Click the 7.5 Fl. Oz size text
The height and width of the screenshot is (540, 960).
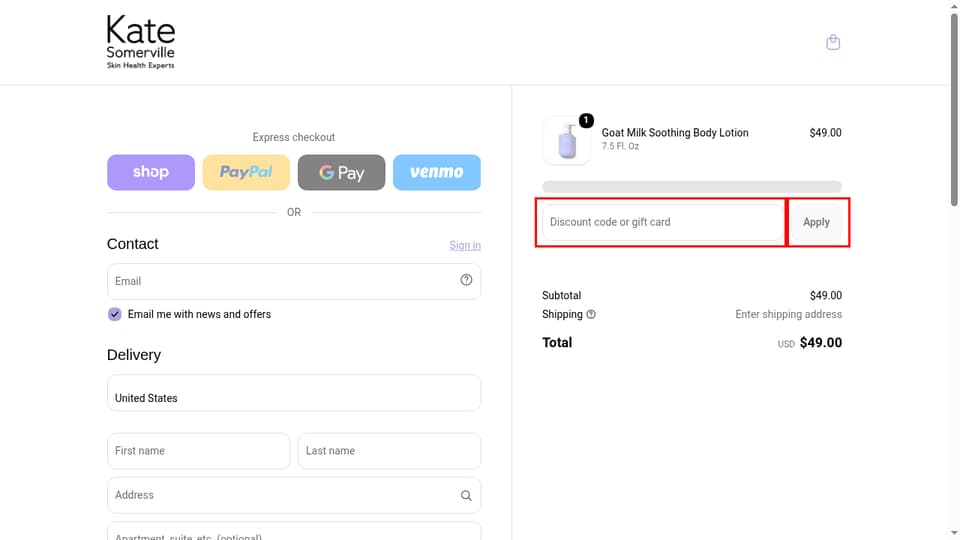tap(620, 146)
